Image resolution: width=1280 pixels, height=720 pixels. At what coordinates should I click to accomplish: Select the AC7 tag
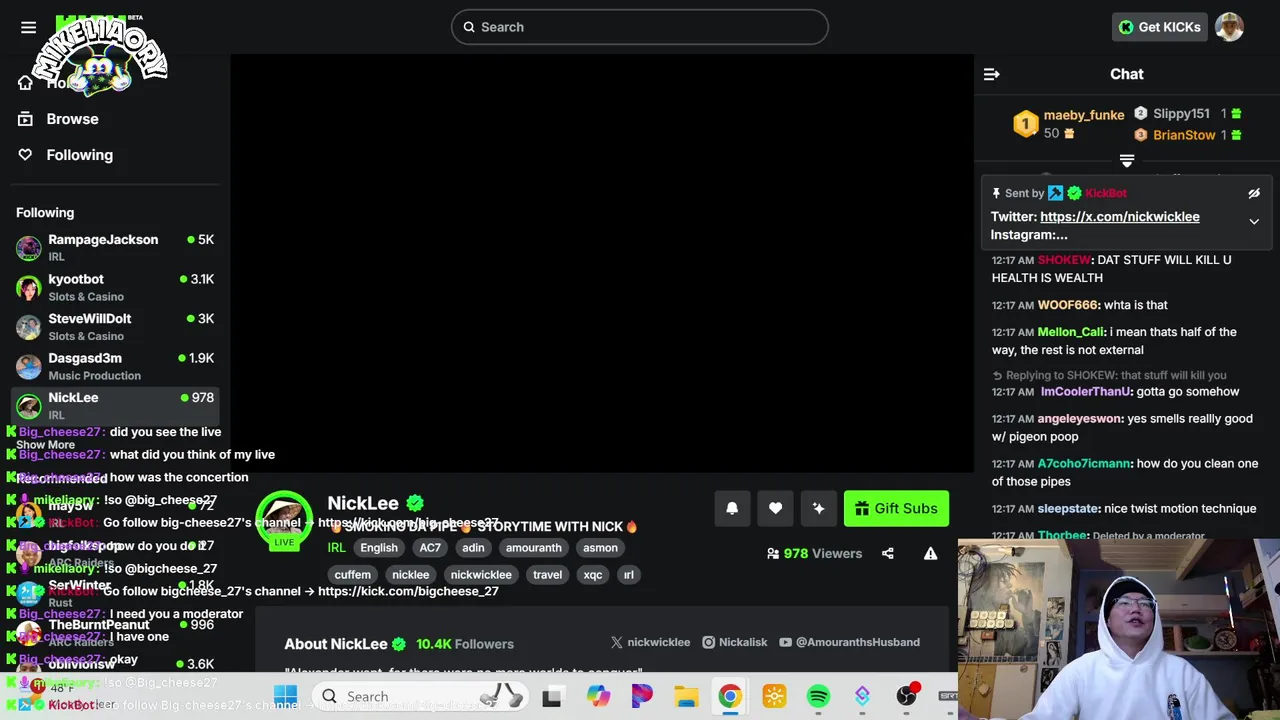[430, 547]
